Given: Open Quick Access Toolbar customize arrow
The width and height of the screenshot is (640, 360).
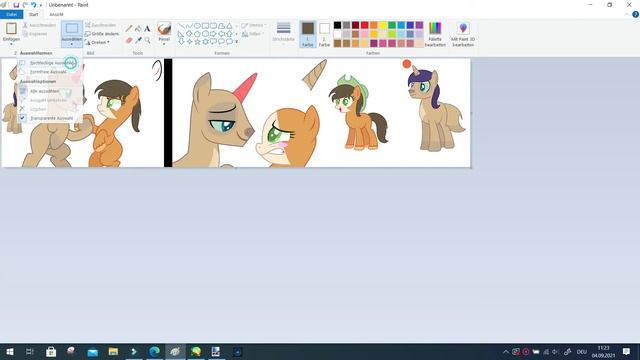Looking at the screenshot, I should [x=41, y=5].
